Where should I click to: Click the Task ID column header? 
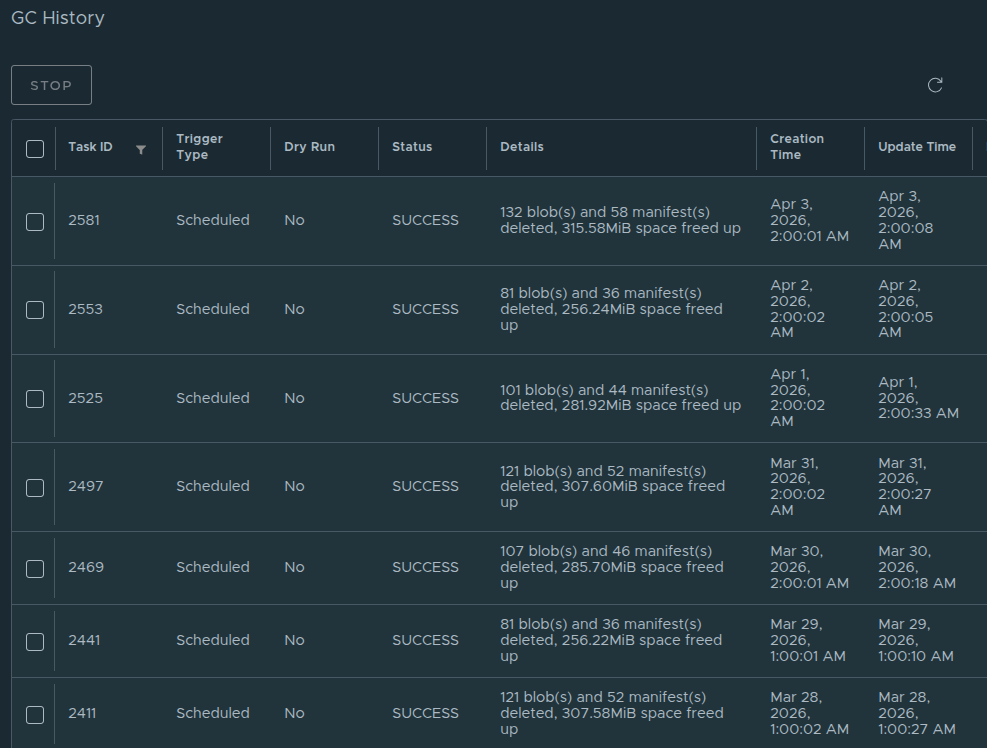pyautogui.click(x=90, y=147)
